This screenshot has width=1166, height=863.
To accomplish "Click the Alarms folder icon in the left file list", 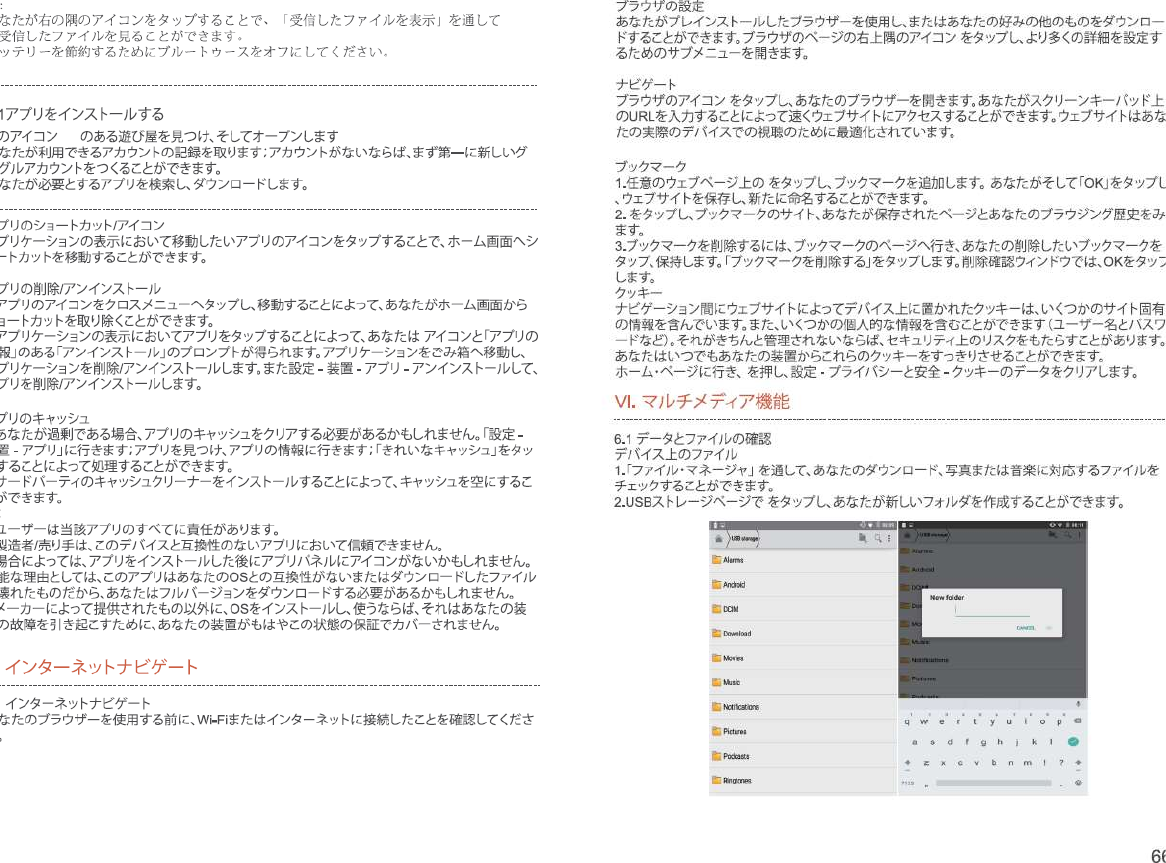I will pos(717,560).
